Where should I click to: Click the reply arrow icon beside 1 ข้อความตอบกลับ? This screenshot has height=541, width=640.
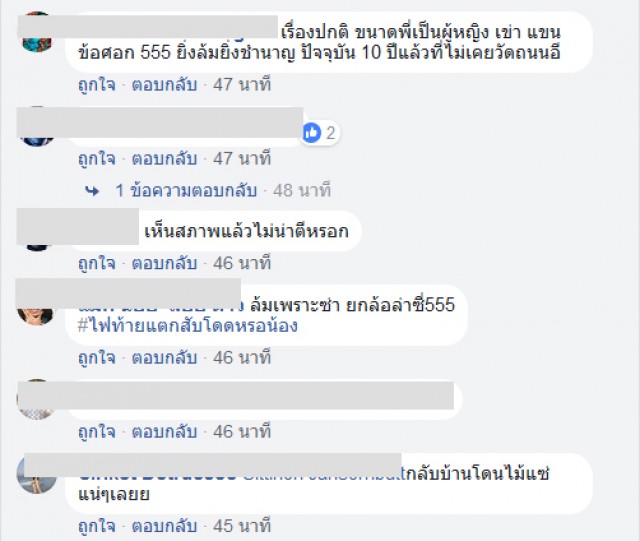point(92,191)
